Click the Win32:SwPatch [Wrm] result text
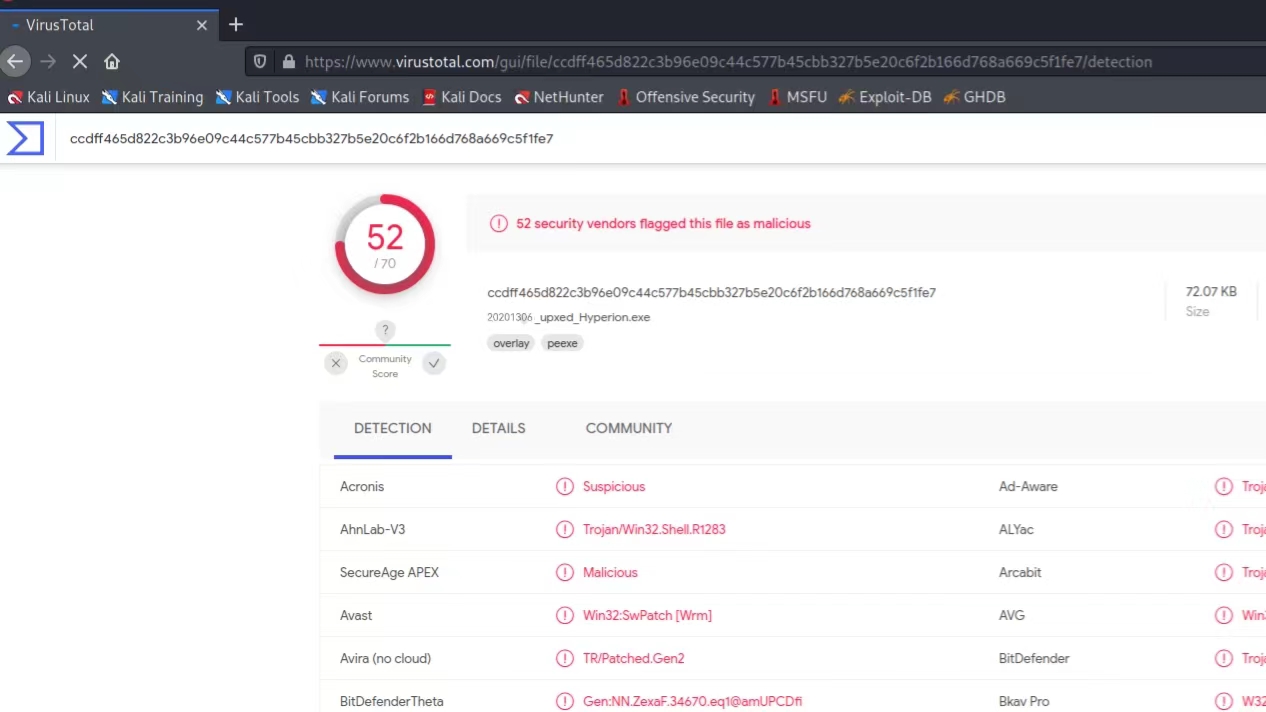 click(647, 615)
